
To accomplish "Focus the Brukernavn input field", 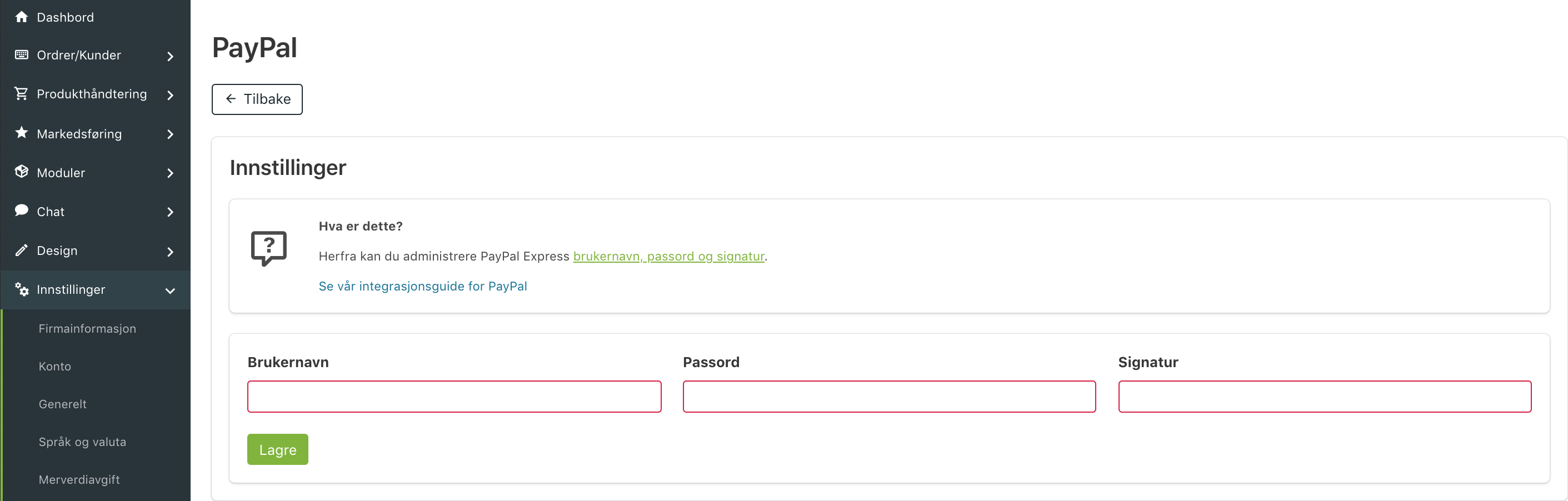I will [x=454, y=396].
